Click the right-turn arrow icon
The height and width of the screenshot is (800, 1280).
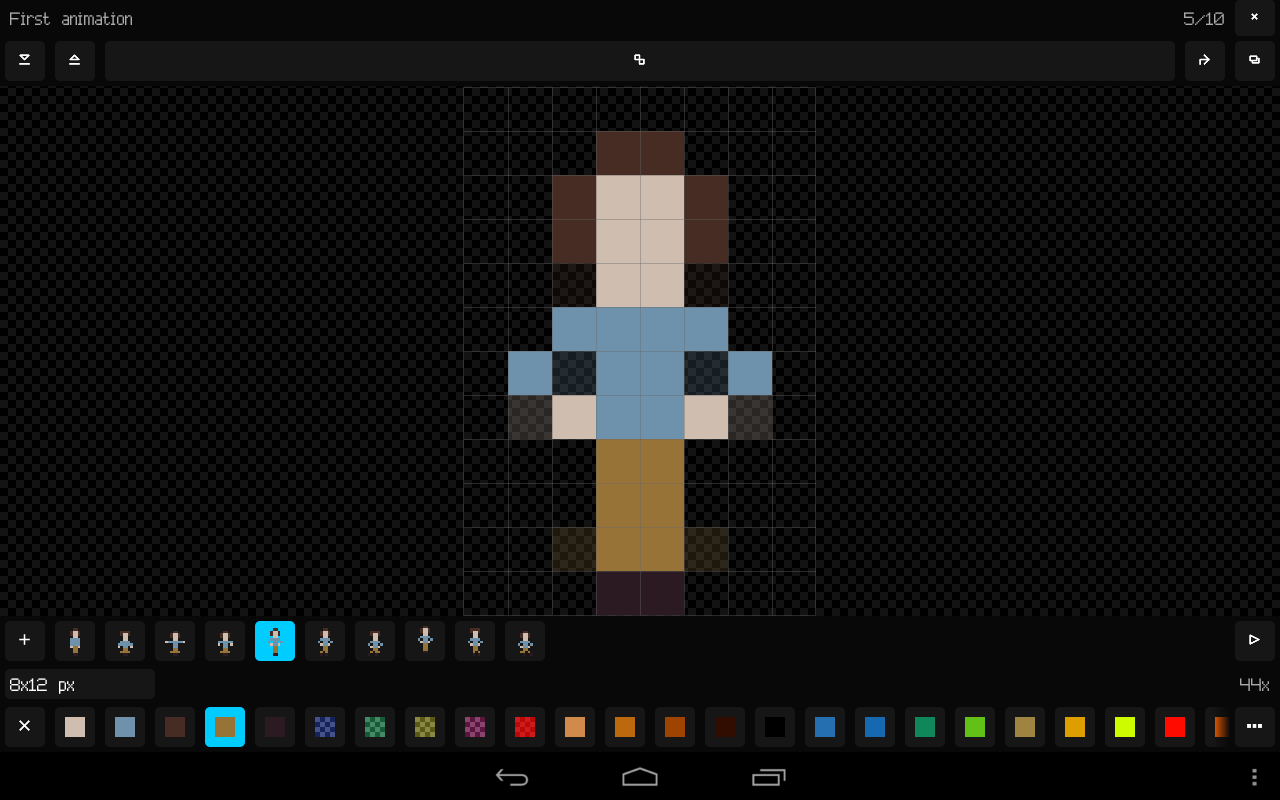(x=1205, y=60)
